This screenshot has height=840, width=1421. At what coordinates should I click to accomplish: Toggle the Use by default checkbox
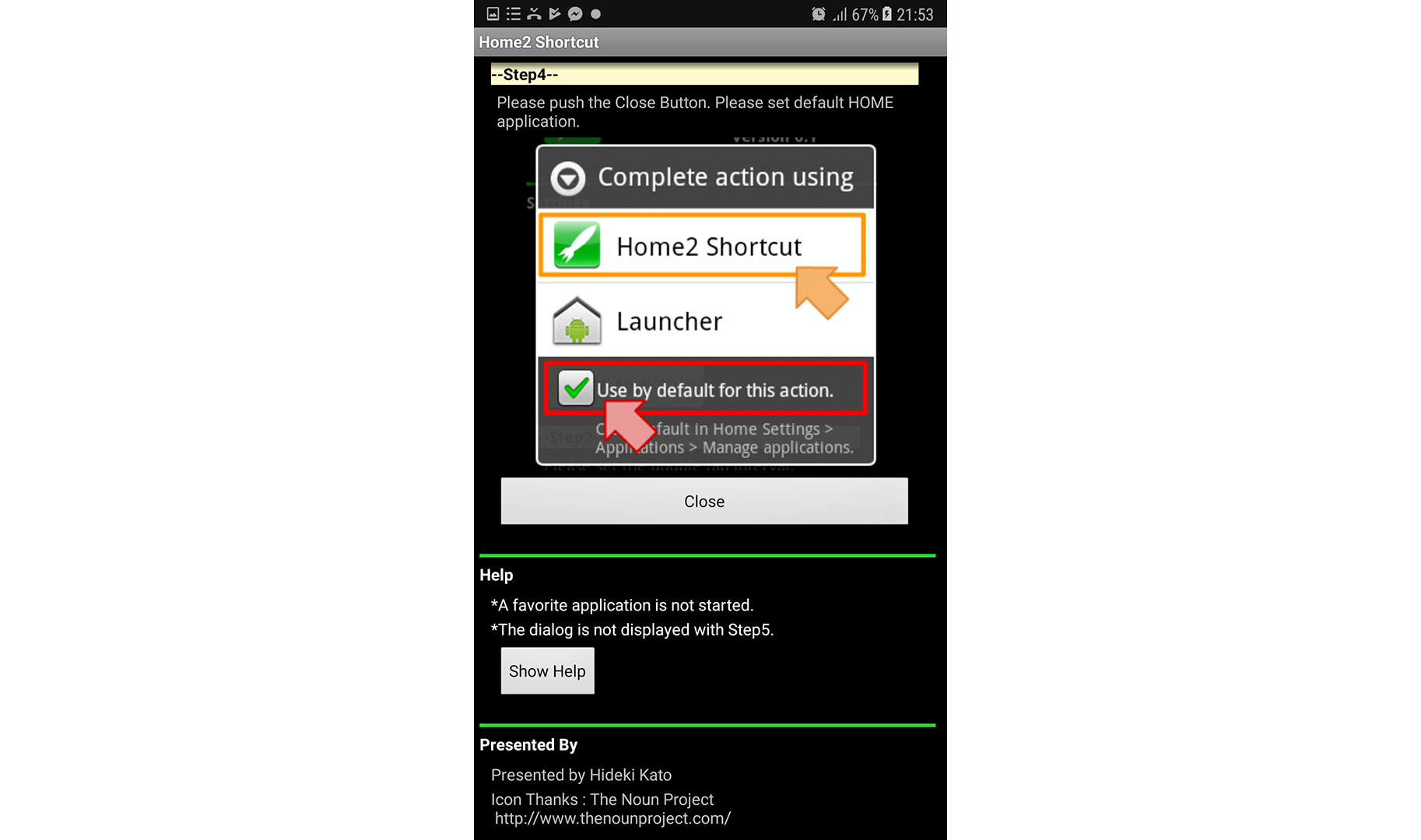(x=576, y=388)
